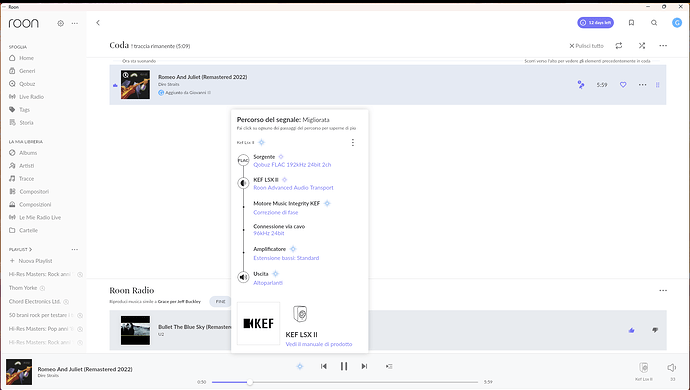Skip to next track
The height and width of the screenshot is (390, 690).
pyautogui.click(x=364, y=366)
